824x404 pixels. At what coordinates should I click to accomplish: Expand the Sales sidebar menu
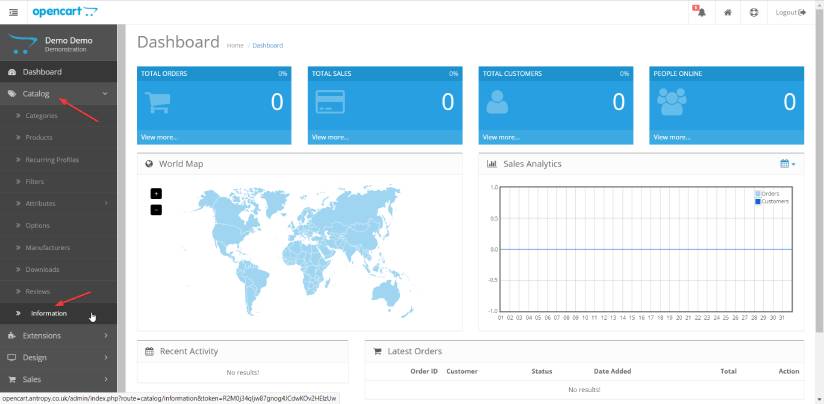pyautogui.click(x=57, y=379)
